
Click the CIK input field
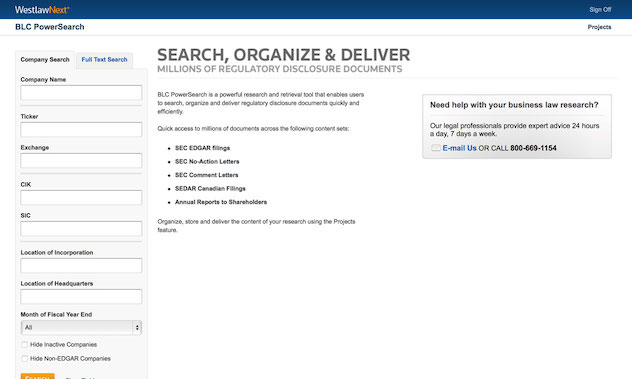81,198
